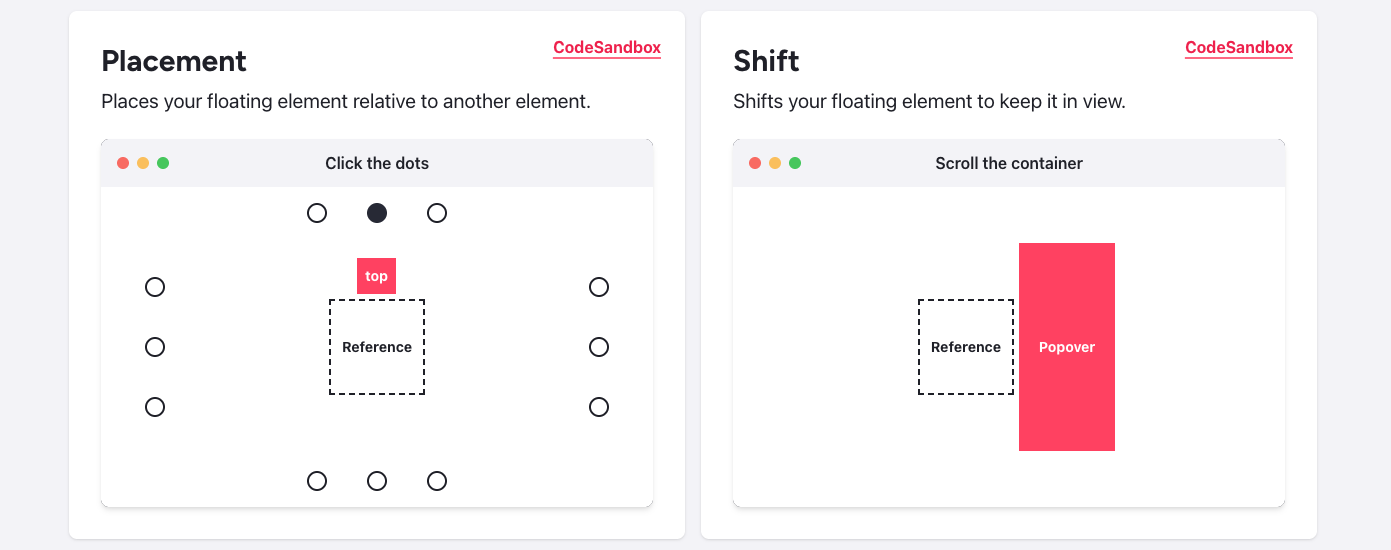Image resolution: width=1391 pixels, height=550 pixels.
Task: Click the green dot in Placement window header
Action: pyautogui.click(x=163, y=163)
